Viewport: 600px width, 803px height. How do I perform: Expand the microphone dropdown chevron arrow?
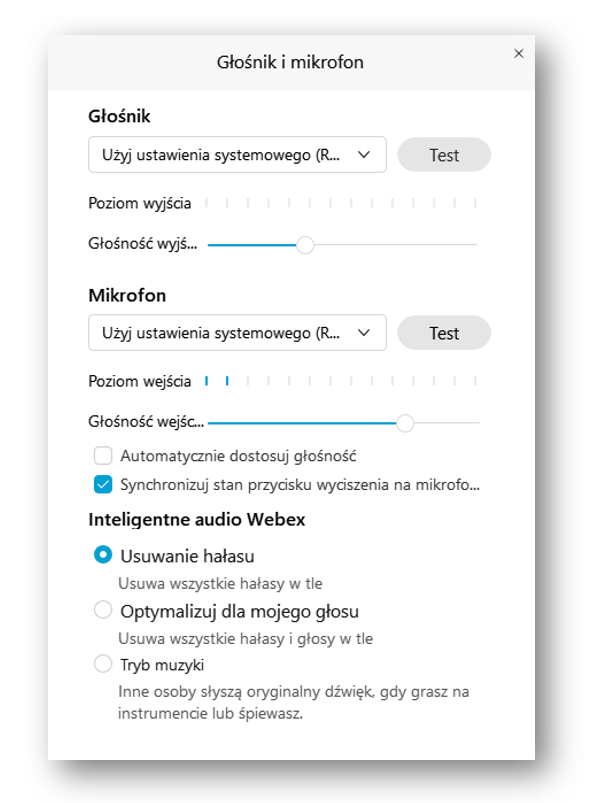coord(364,333)
